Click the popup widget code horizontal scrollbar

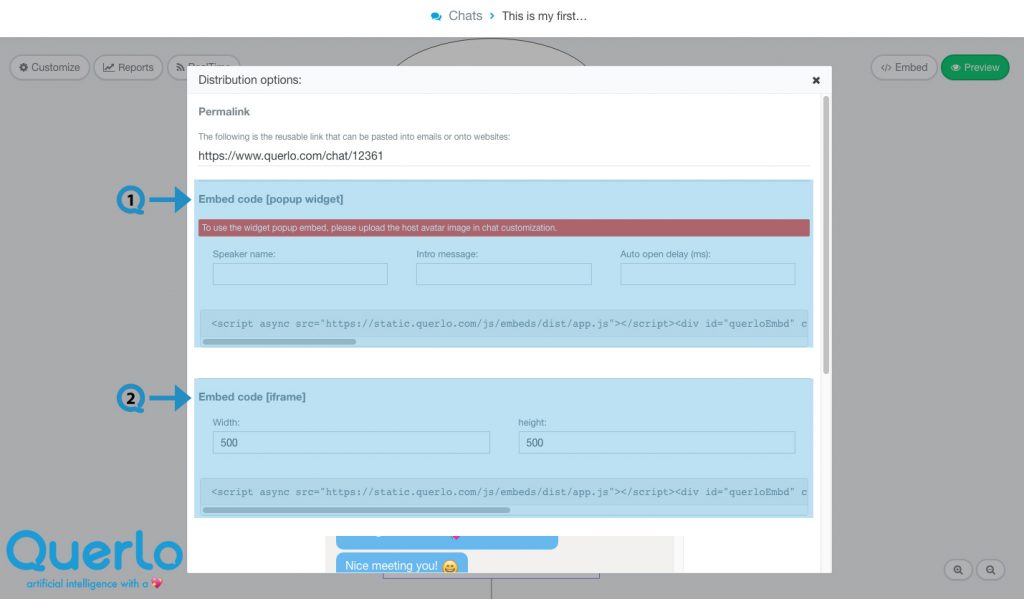280,342
